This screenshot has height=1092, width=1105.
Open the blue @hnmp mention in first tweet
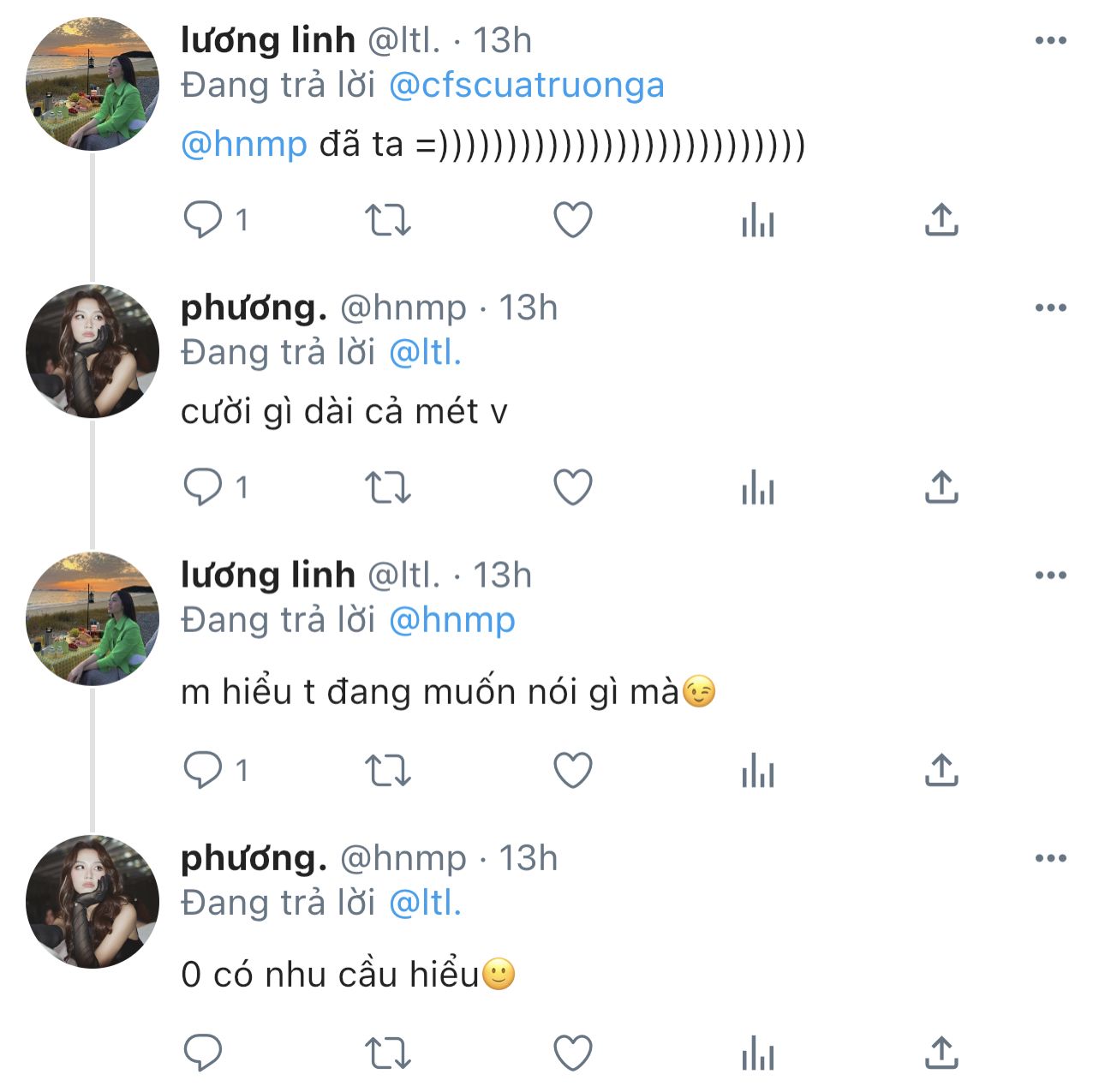click(244, 145)
